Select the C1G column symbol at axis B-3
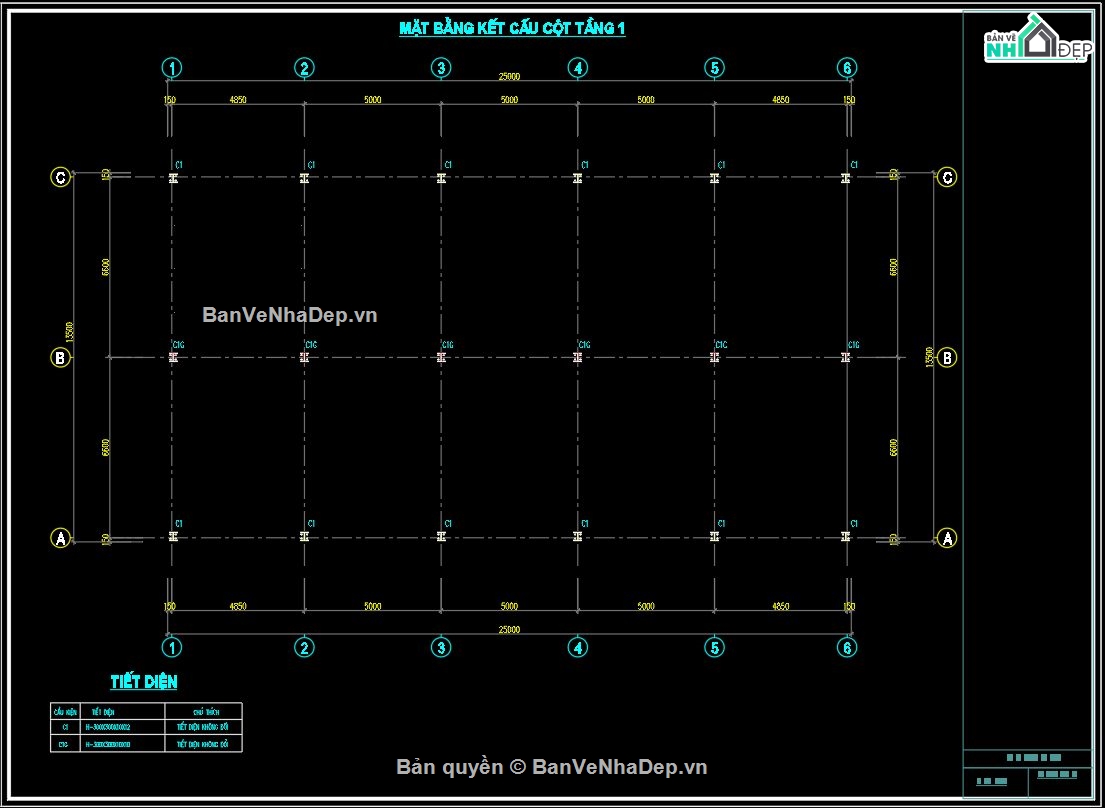This screenshot has width=1105, height=808. tap(441, 357)
